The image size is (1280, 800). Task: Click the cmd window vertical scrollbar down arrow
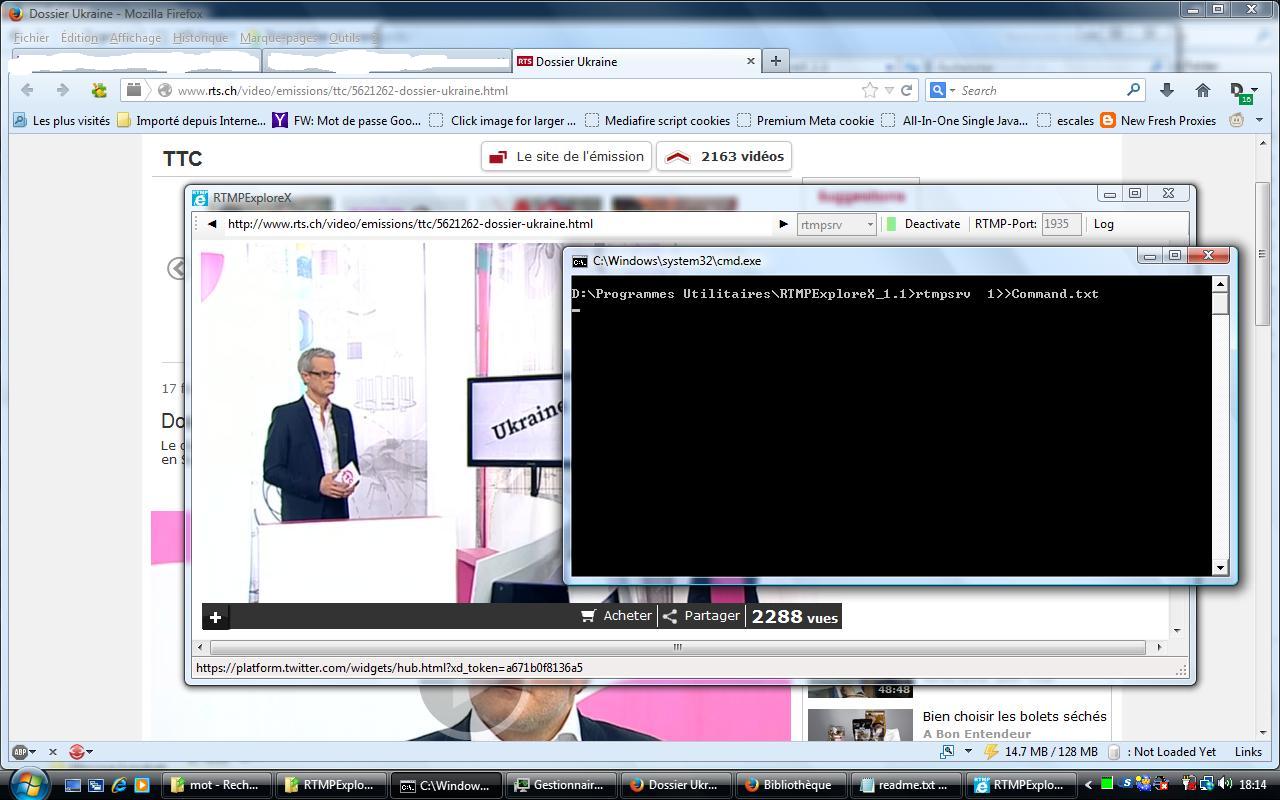[1220, 568]
